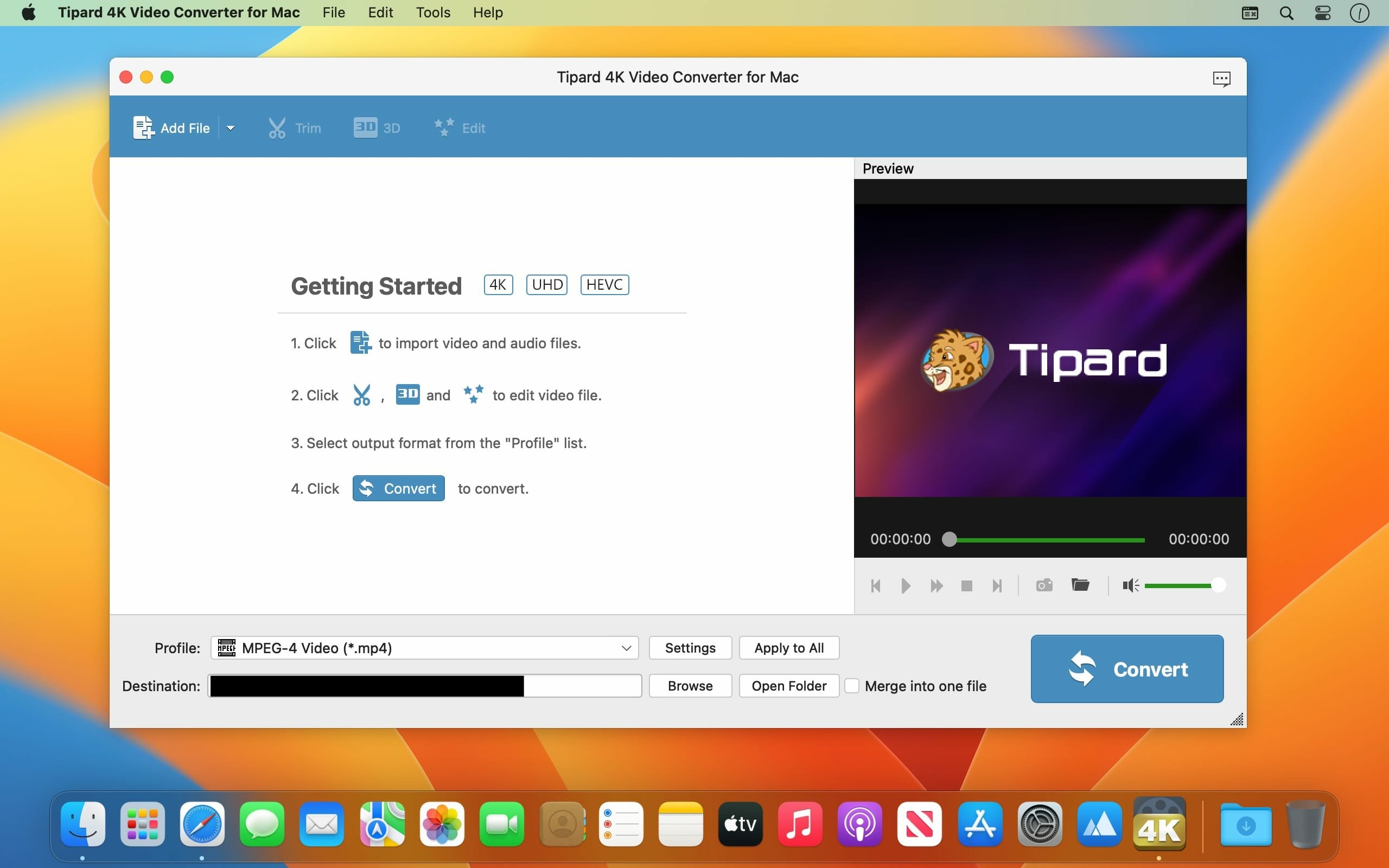
Task: Click the volume slider handle
Action: [1218, 585]
